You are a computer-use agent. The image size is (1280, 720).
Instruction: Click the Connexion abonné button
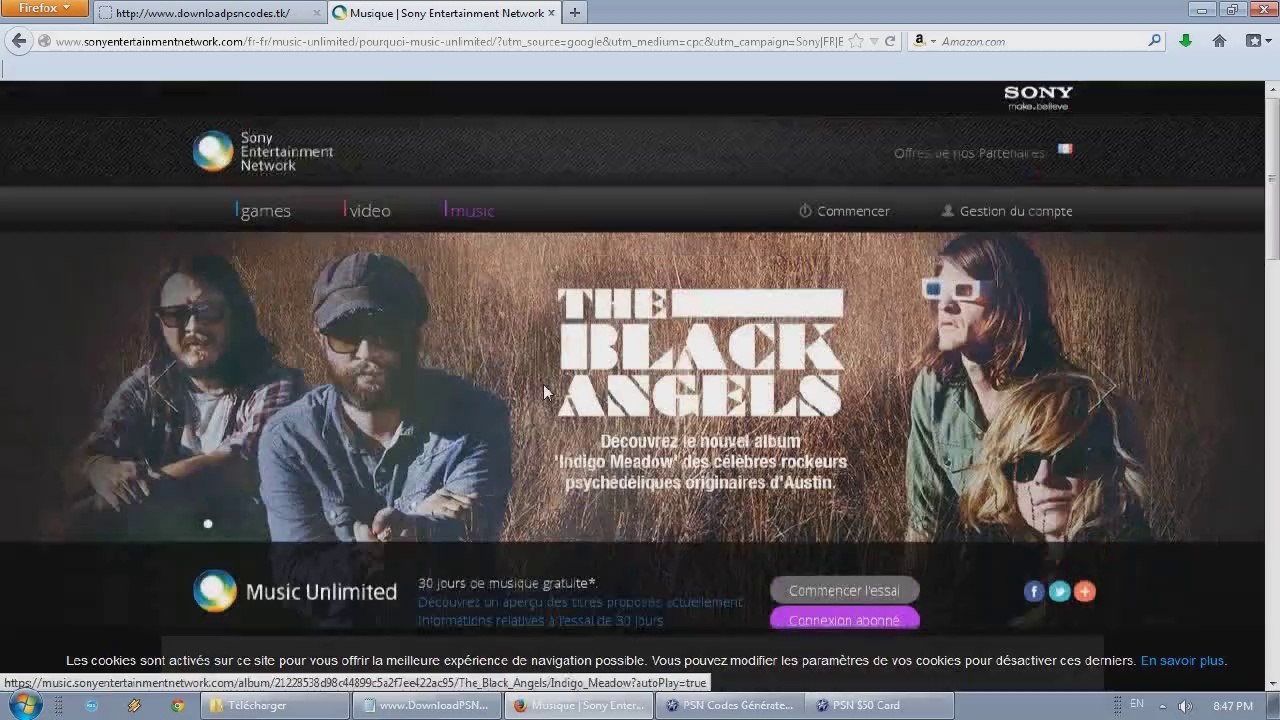pyautogui.click(x=844, y=620)
